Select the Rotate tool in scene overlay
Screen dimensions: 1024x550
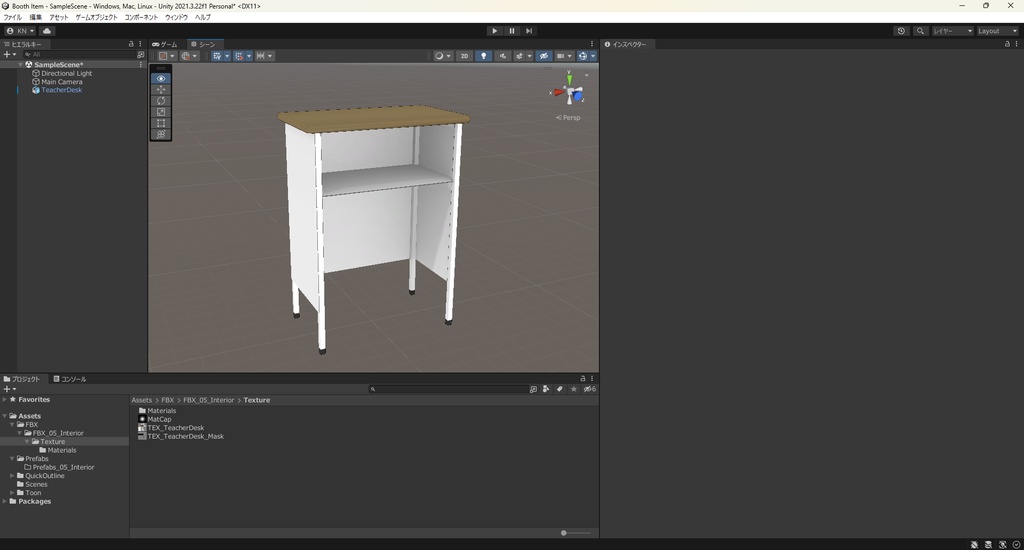coord(161,101)
